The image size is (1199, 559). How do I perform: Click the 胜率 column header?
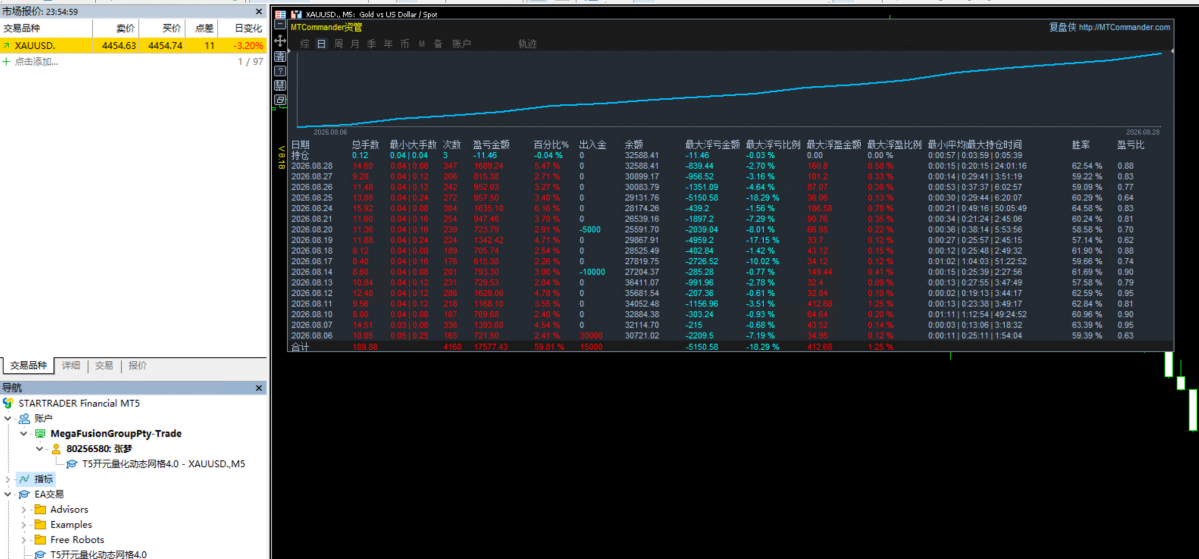point(1081,144)
